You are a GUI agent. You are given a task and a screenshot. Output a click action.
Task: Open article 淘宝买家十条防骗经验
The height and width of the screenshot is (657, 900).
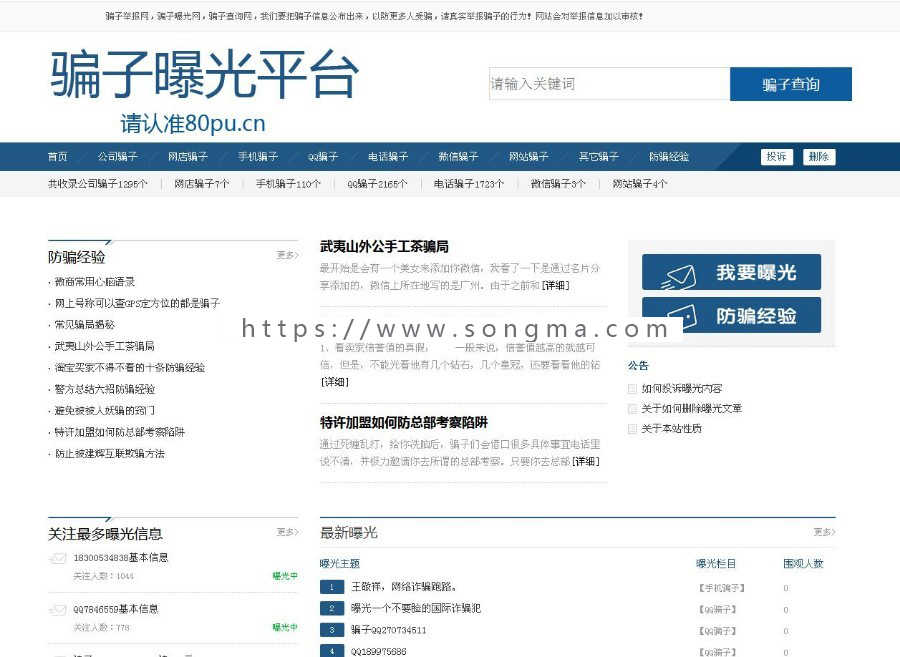click(130, 367)
